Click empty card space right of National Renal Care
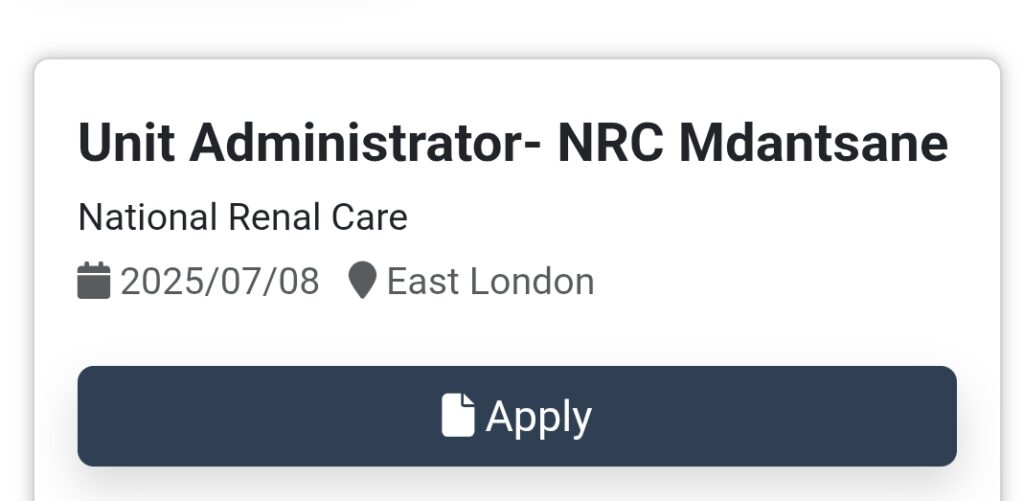The image size is (1024, 501). click(686, 217)
